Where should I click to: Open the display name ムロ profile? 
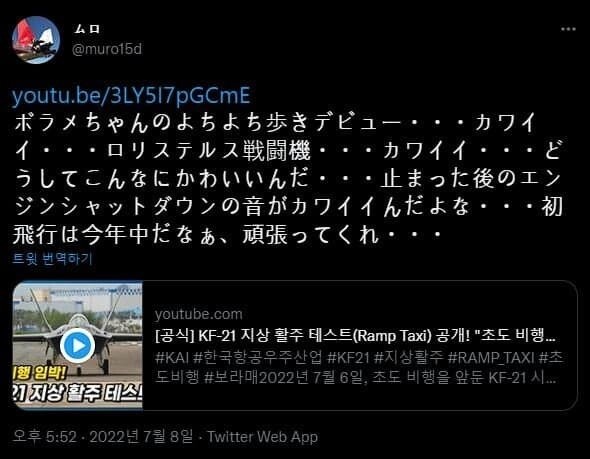pos(87,29)
